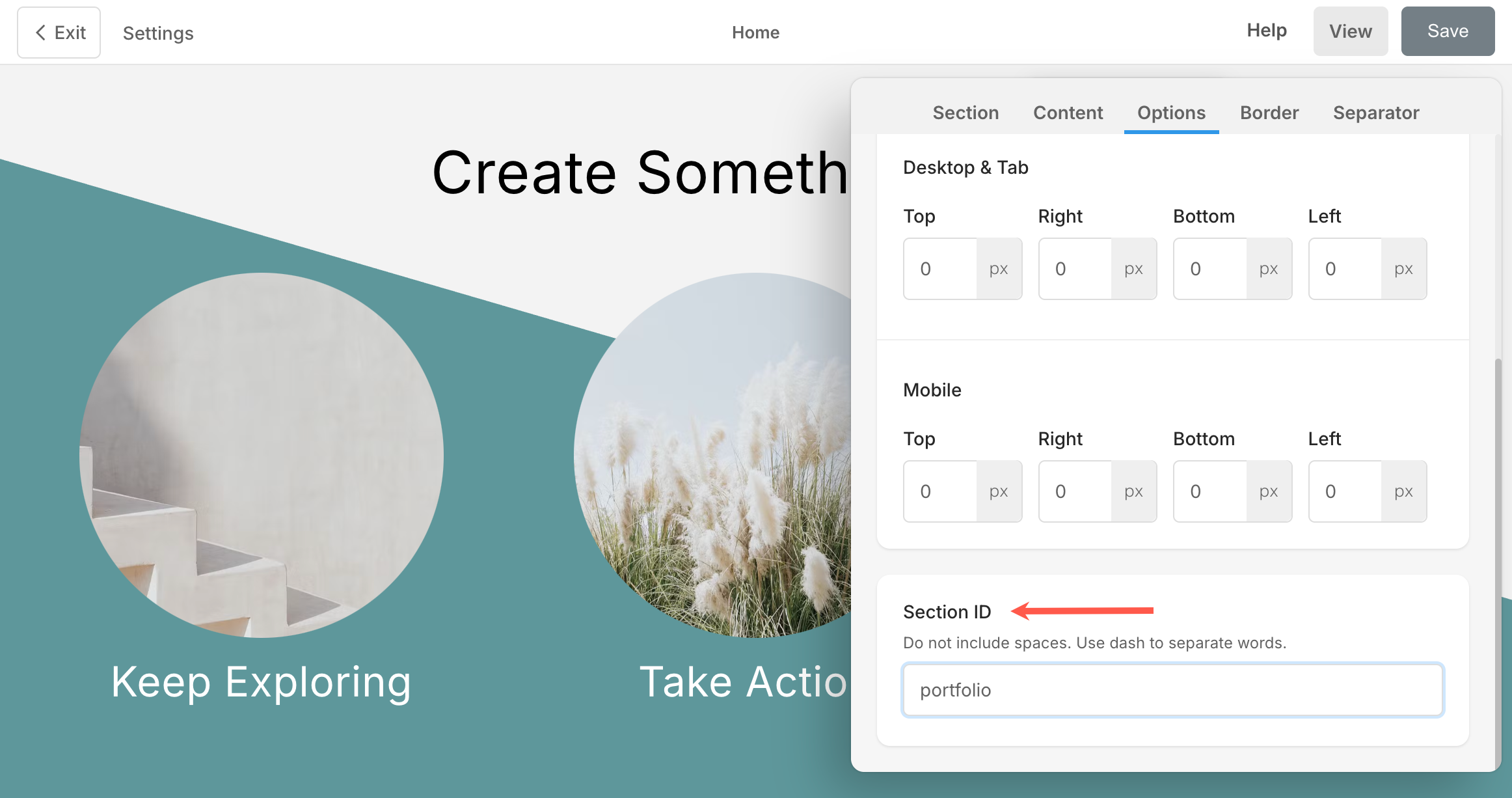This screenshot has height=798, width=1512.
Task: Open the Border tab
Action: tap(1269, 113)
